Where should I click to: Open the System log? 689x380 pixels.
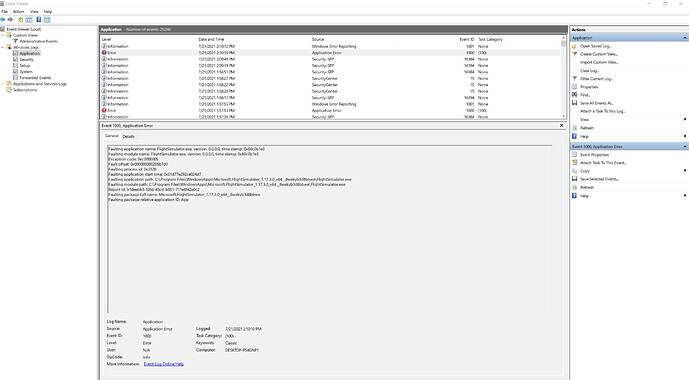pyautogui.click(x=26, y=72)
